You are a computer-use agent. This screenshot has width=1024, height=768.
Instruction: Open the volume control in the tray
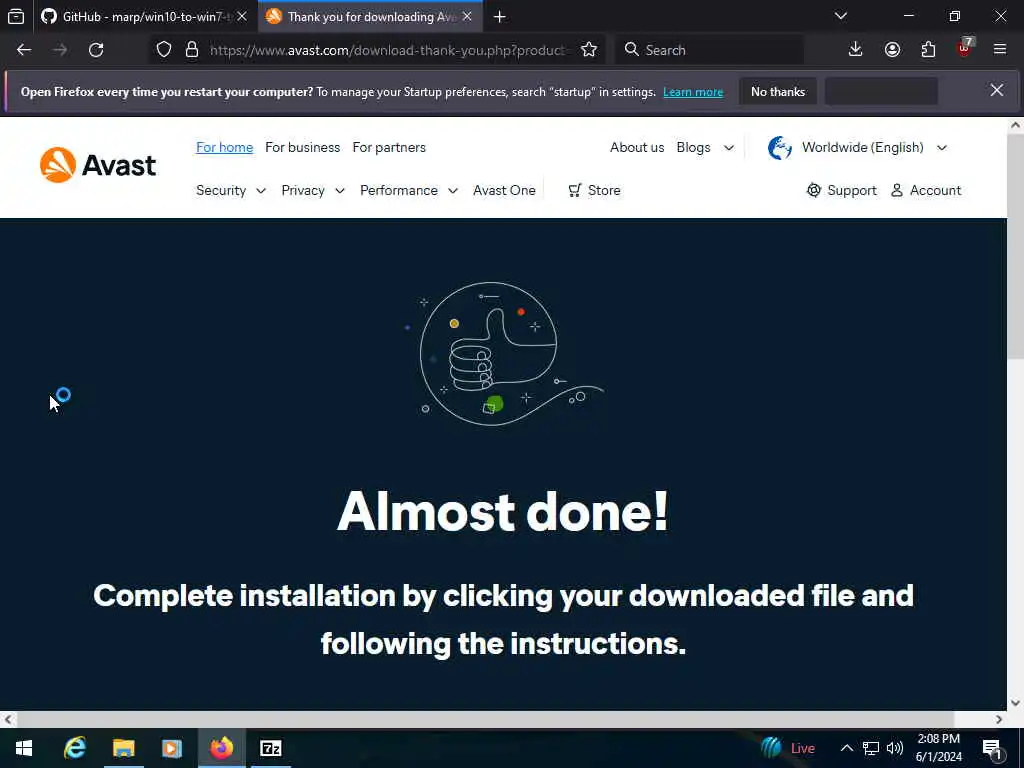pos(895,748)
